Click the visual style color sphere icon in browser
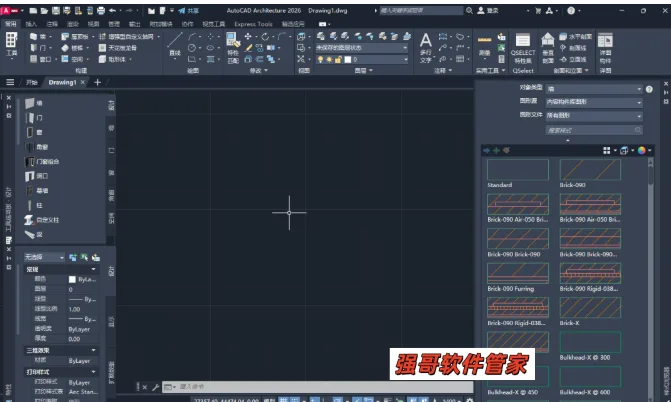Viewport: 671px width, 402px height. (641, 150)
